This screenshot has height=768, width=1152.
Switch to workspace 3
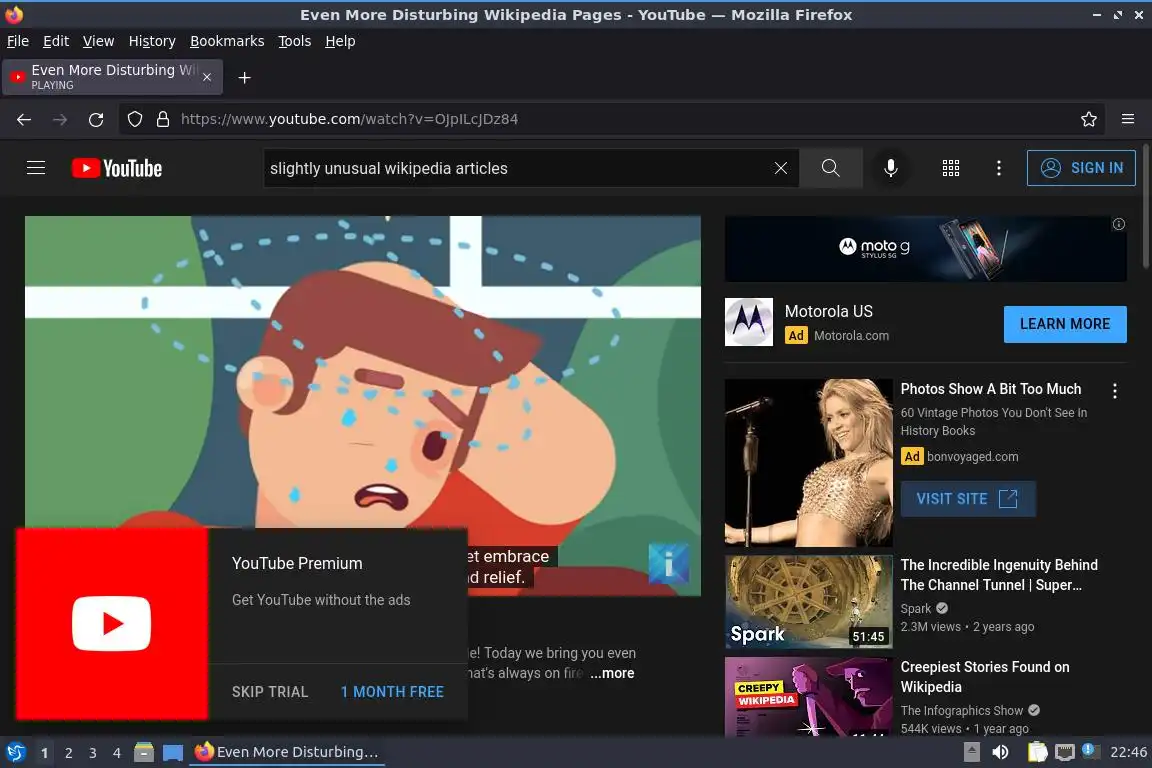point(93,753)
